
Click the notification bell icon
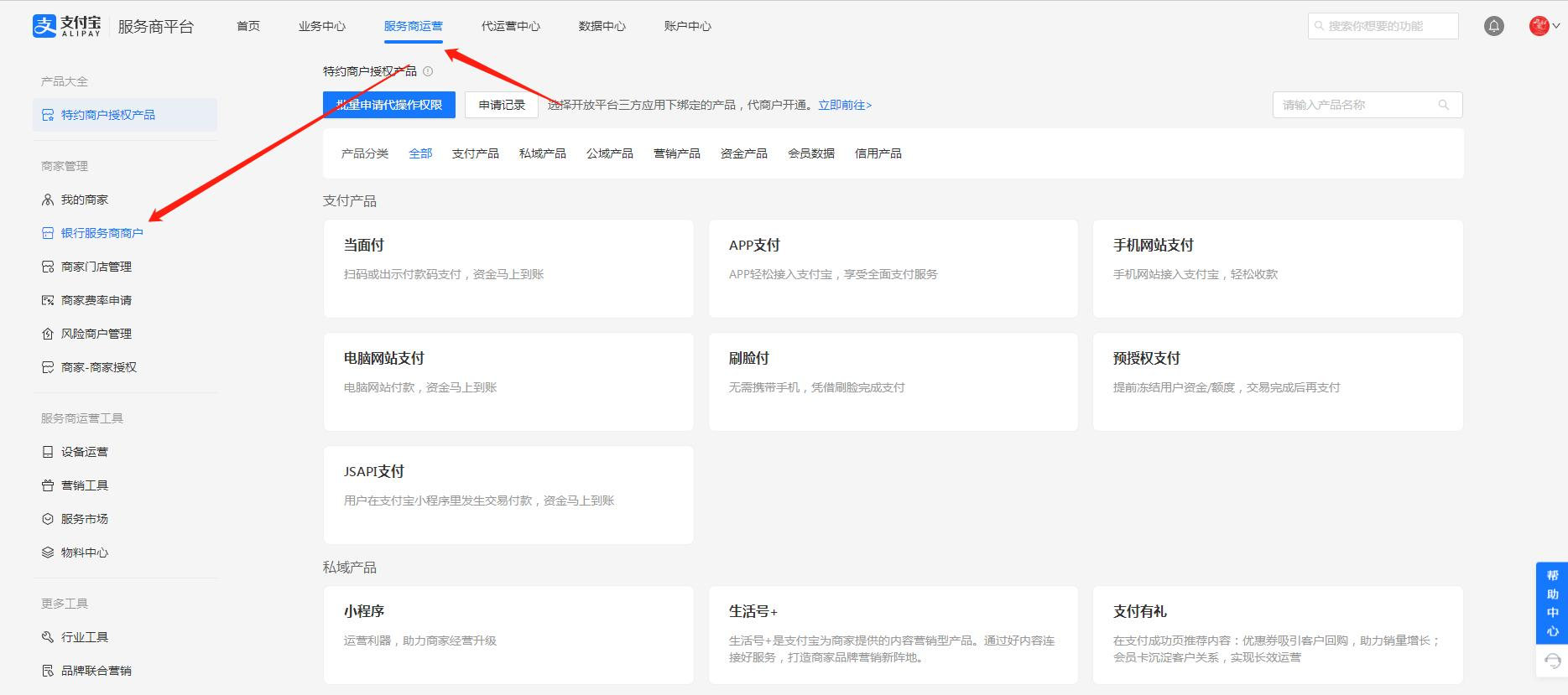[x=1493, y=27]
